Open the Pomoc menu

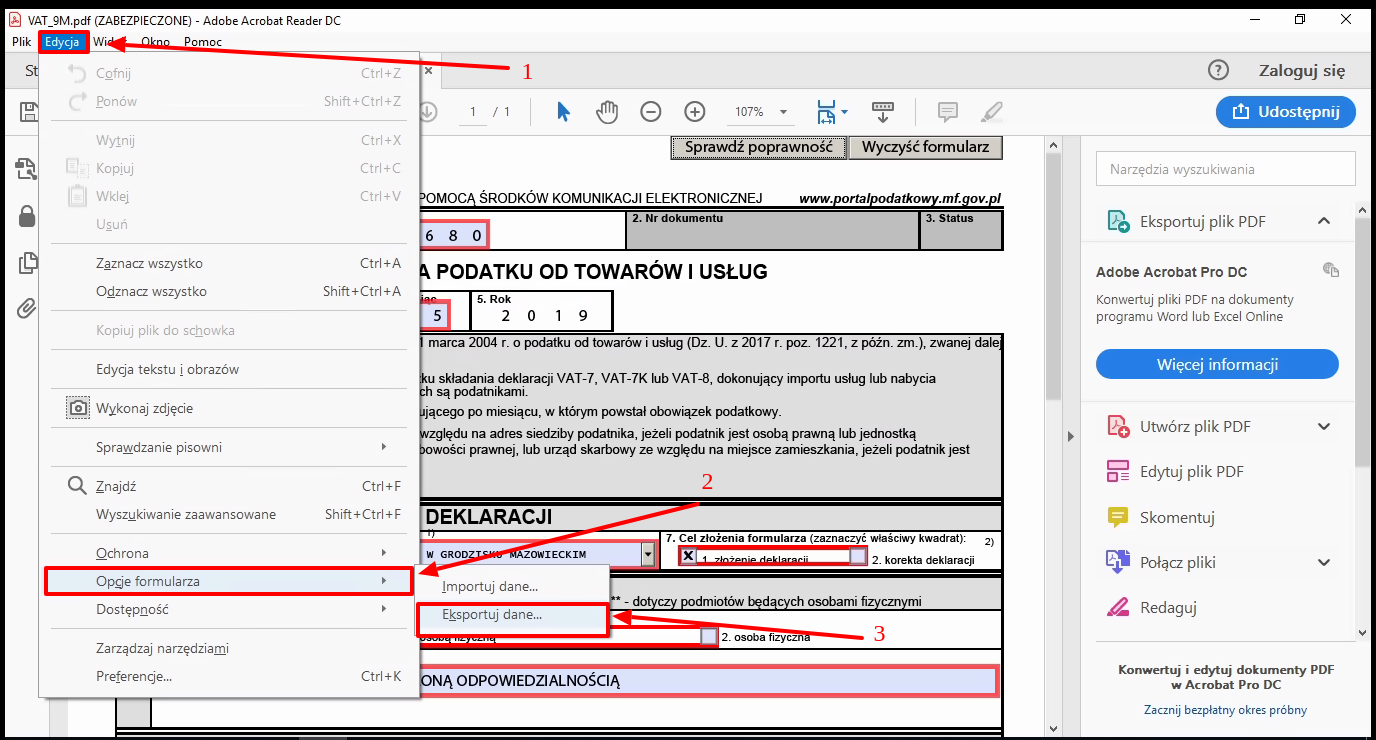coord(203,42)
